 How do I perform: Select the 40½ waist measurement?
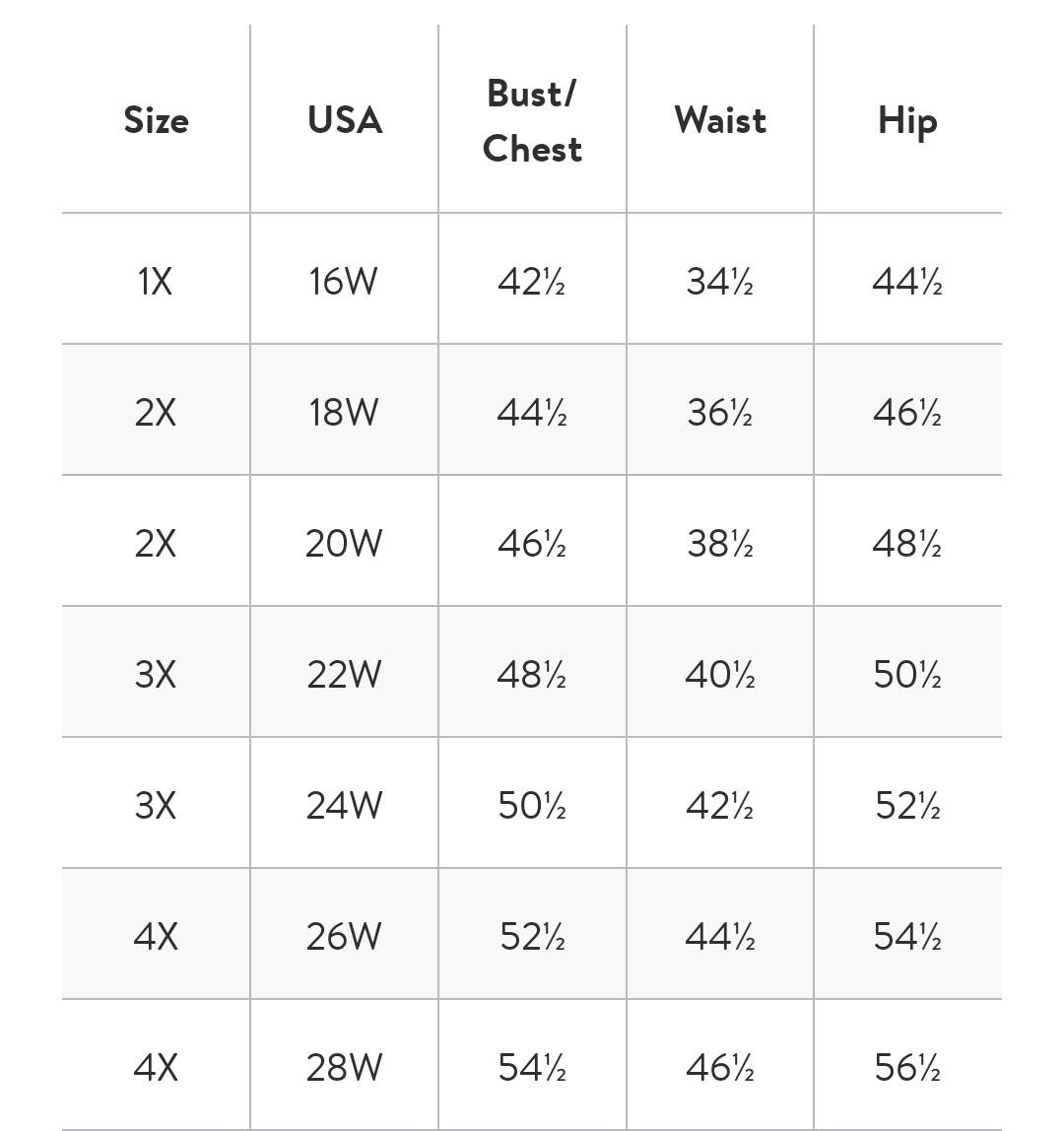point(720,675)
